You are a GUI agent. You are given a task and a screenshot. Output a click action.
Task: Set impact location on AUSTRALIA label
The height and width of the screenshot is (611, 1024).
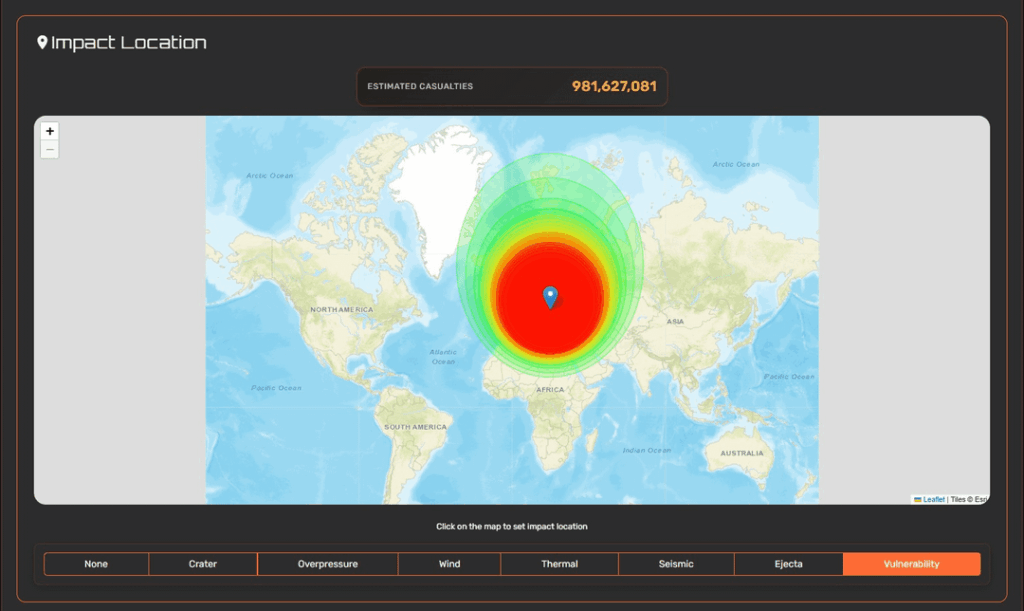pos(741,453)
